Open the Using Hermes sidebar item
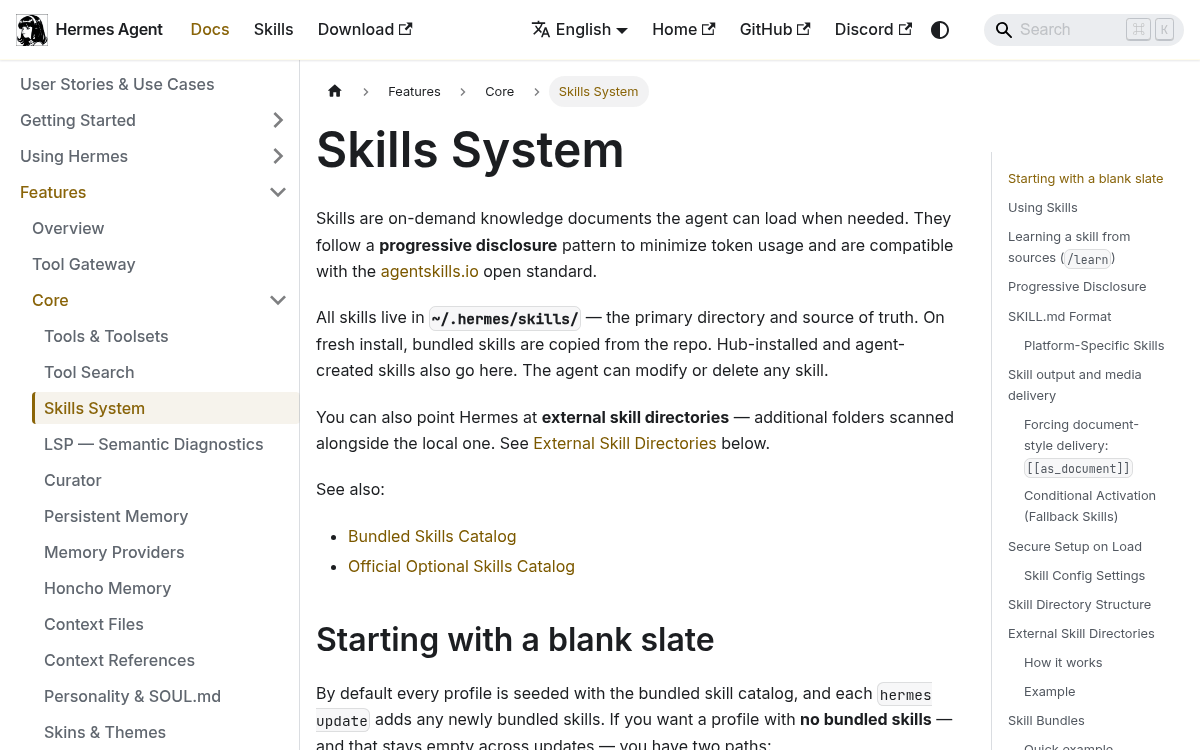 coord(74,156)
